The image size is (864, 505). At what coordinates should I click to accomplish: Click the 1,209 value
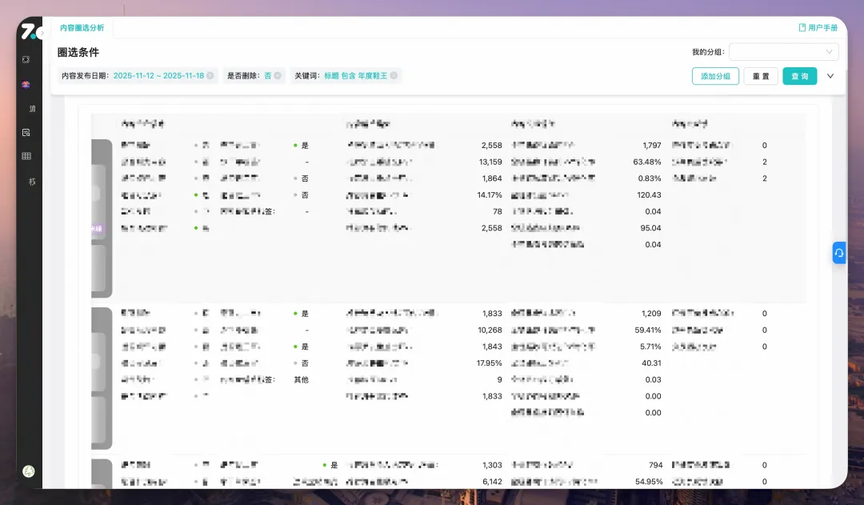tap(651, 314)
